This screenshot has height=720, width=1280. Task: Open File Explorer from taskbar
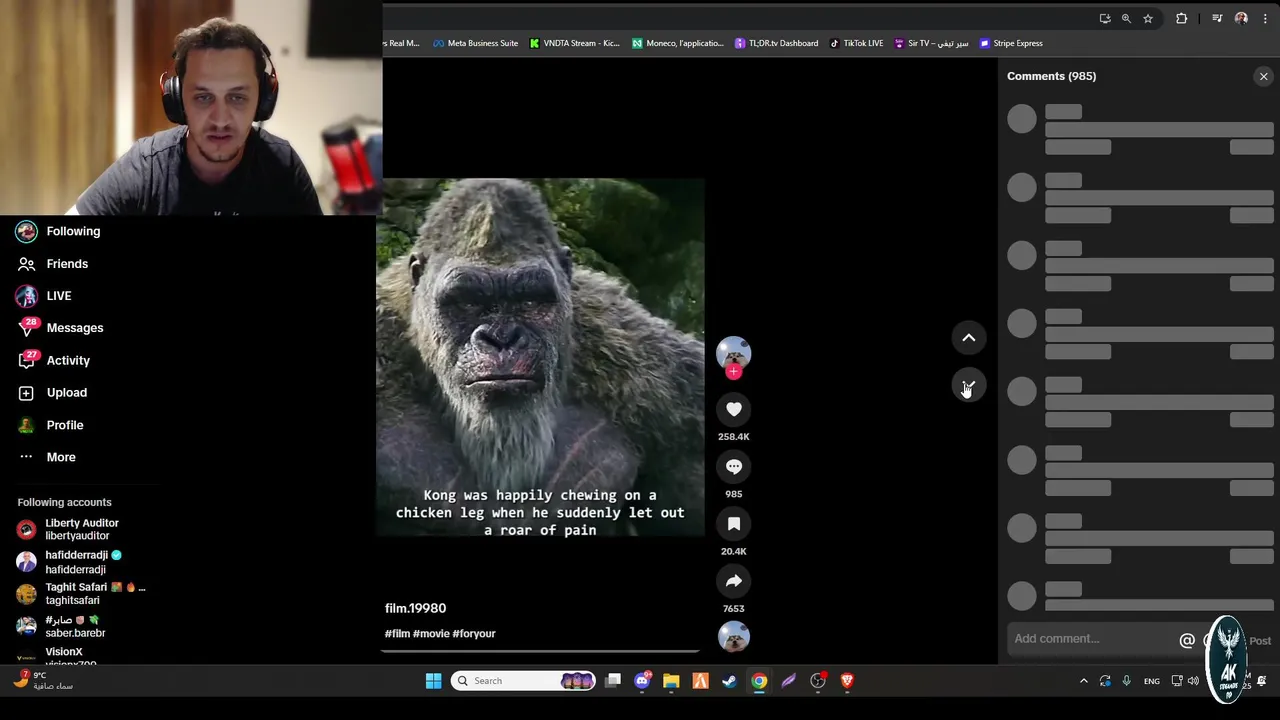pyautogui.click(x=671, y=681)
